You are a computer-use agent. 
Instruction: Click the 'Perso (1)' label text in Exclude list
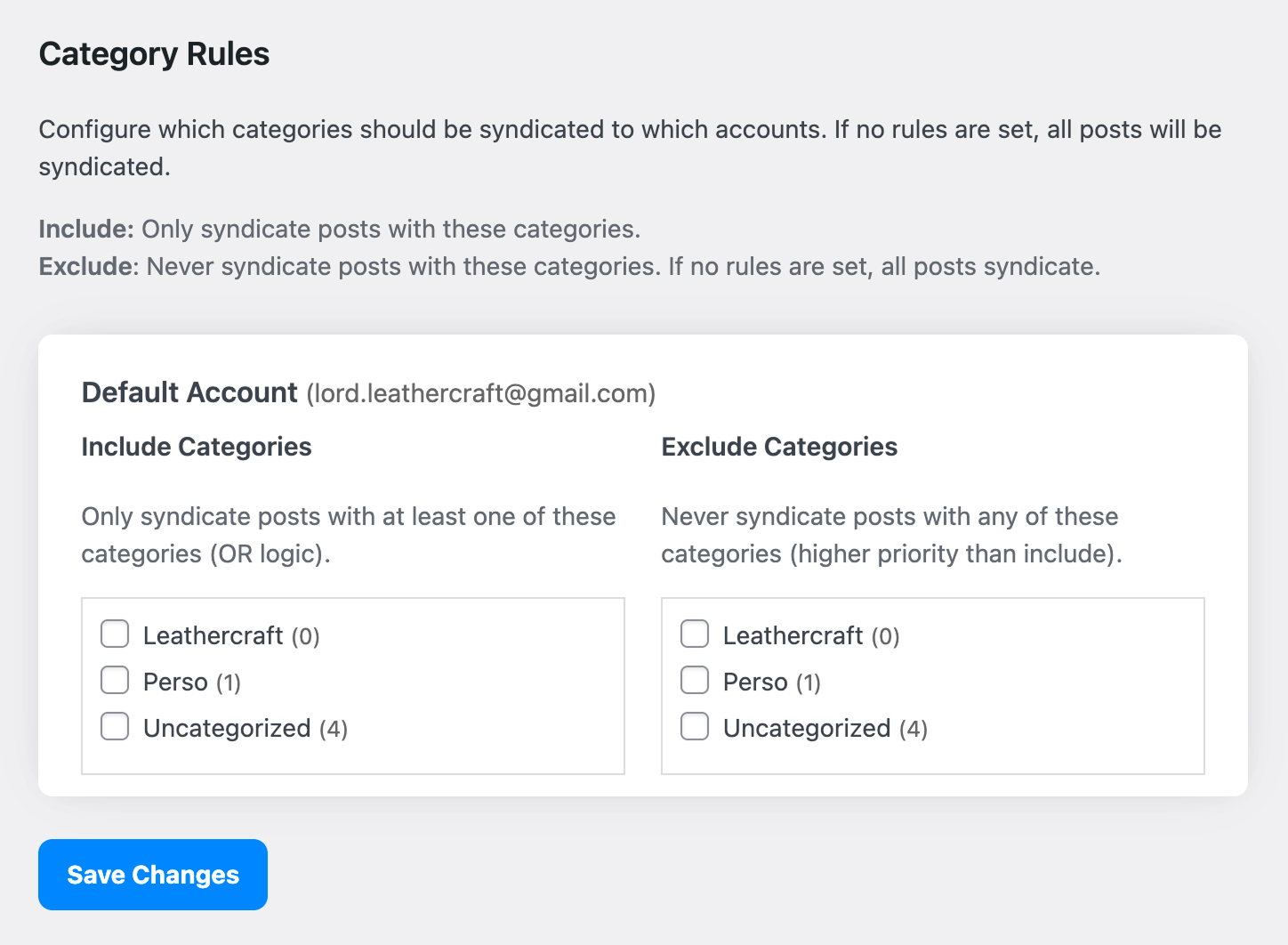772,682
